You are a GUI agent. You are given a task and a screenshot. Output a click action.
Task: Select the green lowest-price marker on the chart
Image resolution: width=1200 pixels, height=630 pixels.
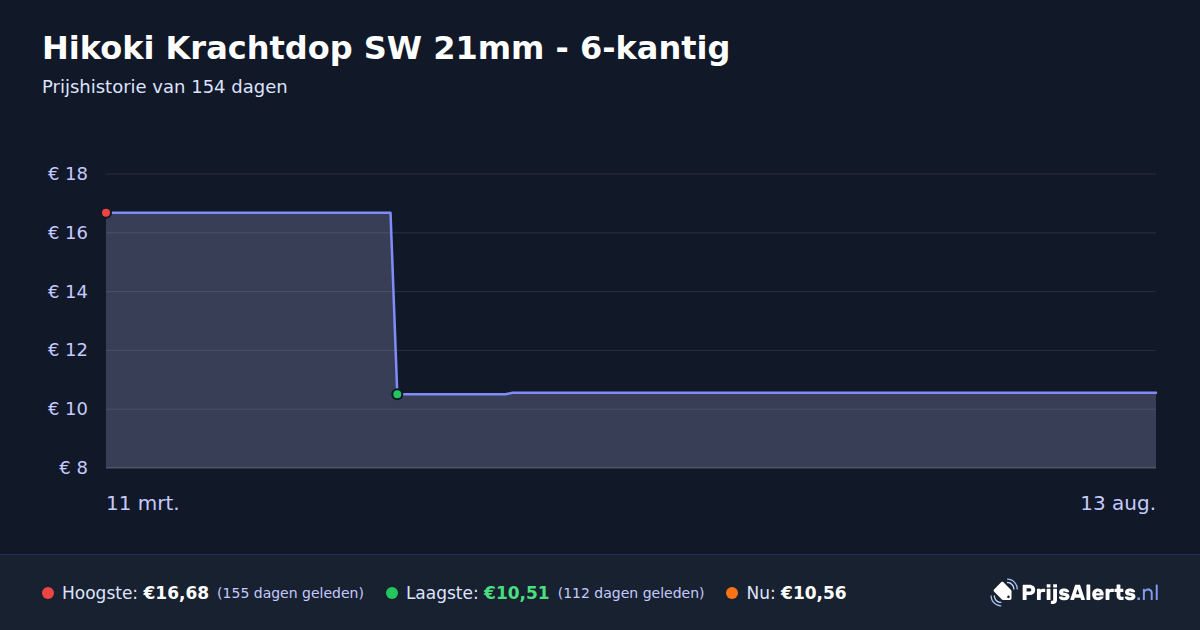[397, 394]
